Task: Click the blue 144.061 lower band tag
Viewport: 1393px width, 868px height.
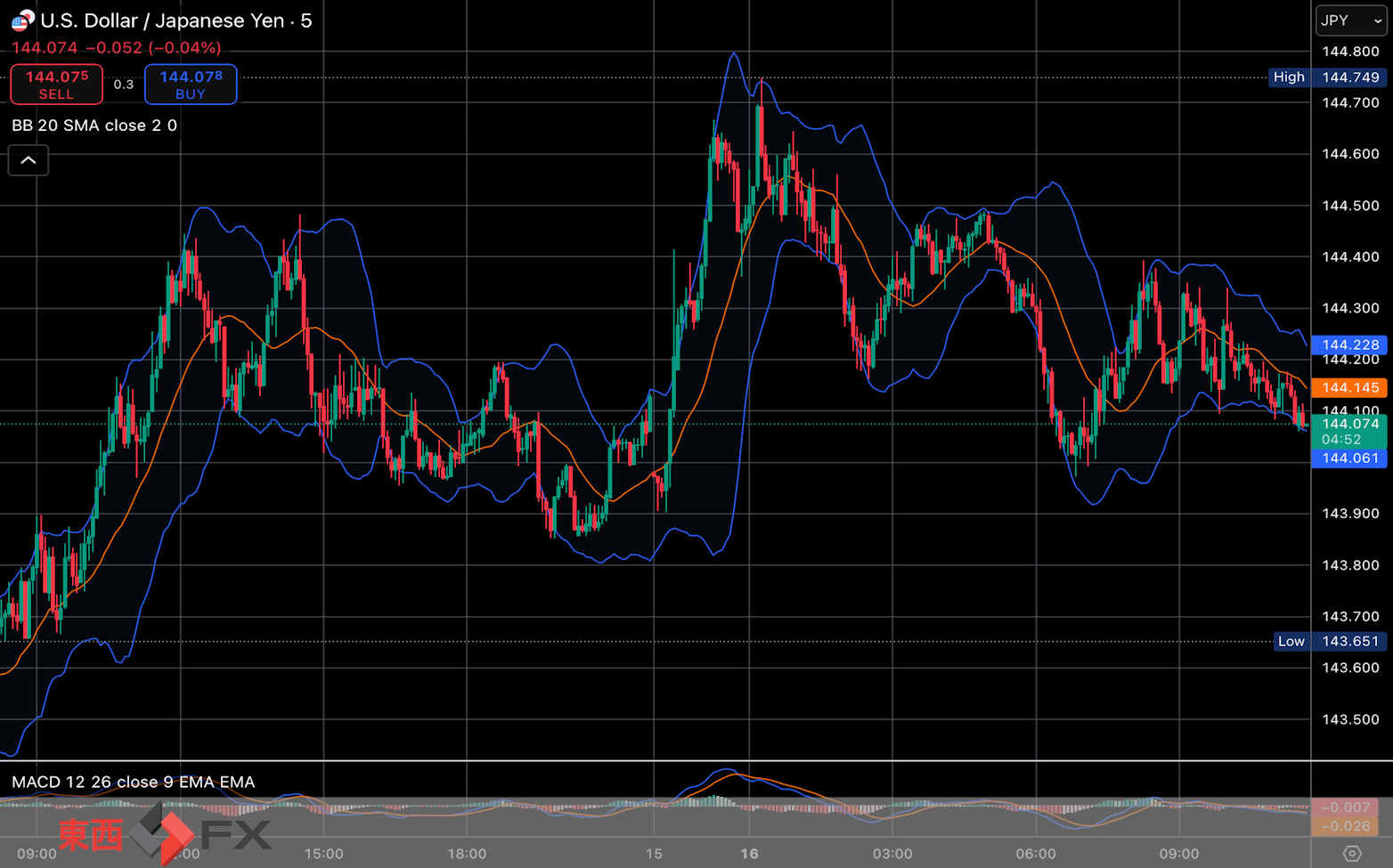Action: [1349, 458]
